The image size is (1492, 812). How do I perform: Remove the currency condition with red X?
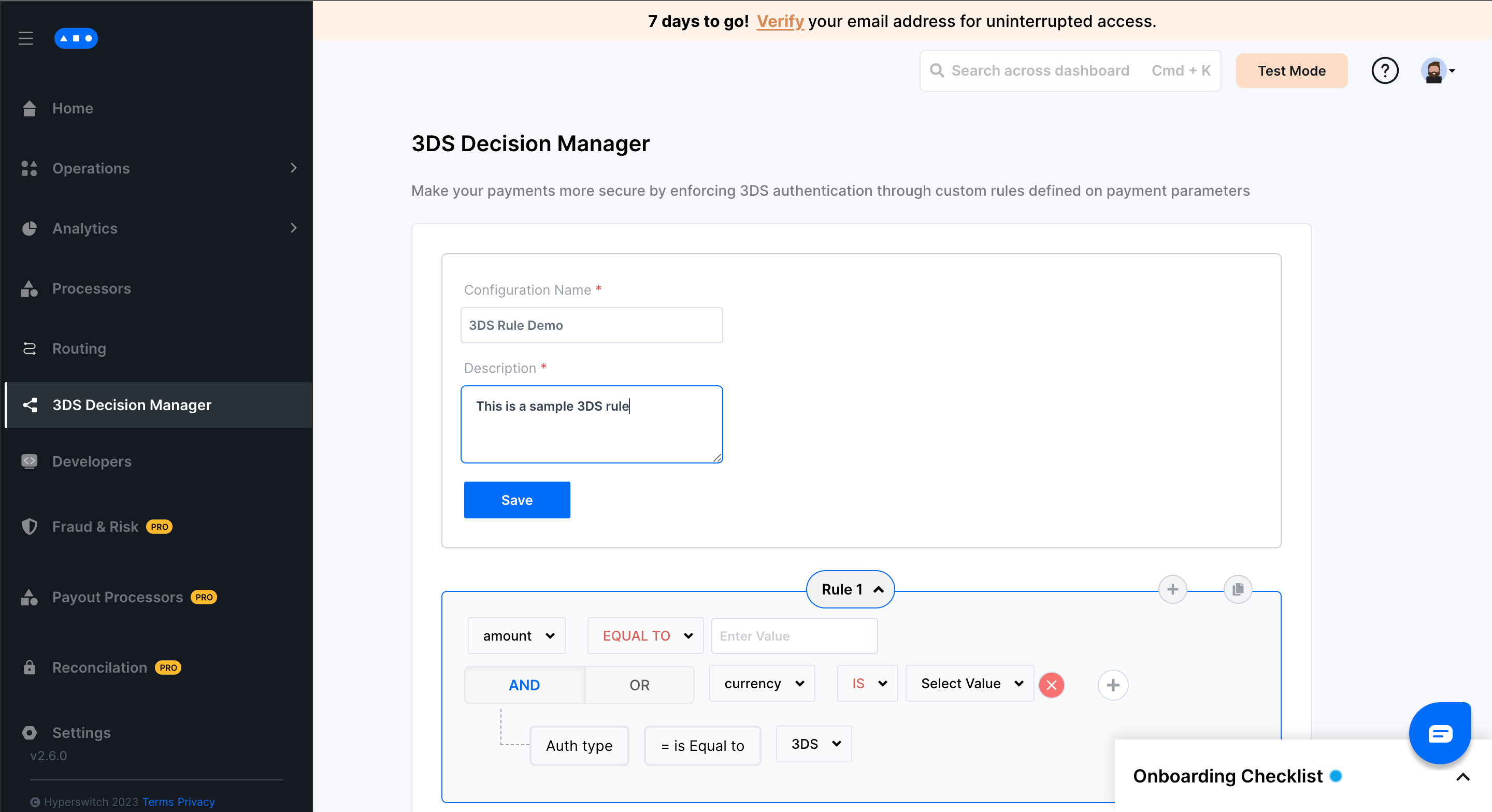[x=1051, y=685]
